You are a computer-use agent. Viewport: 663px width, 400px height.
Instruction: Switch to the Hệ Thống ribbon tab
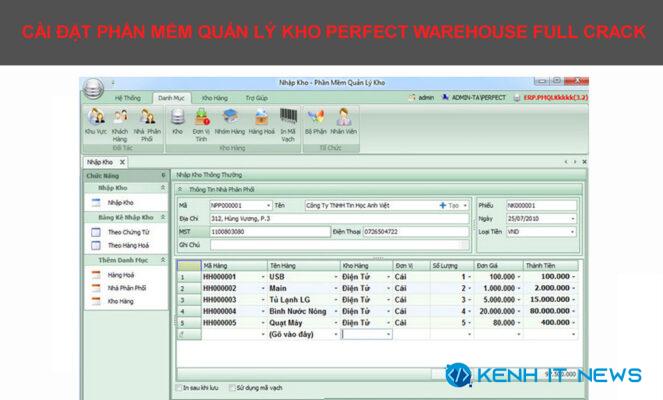click(127, 98)
